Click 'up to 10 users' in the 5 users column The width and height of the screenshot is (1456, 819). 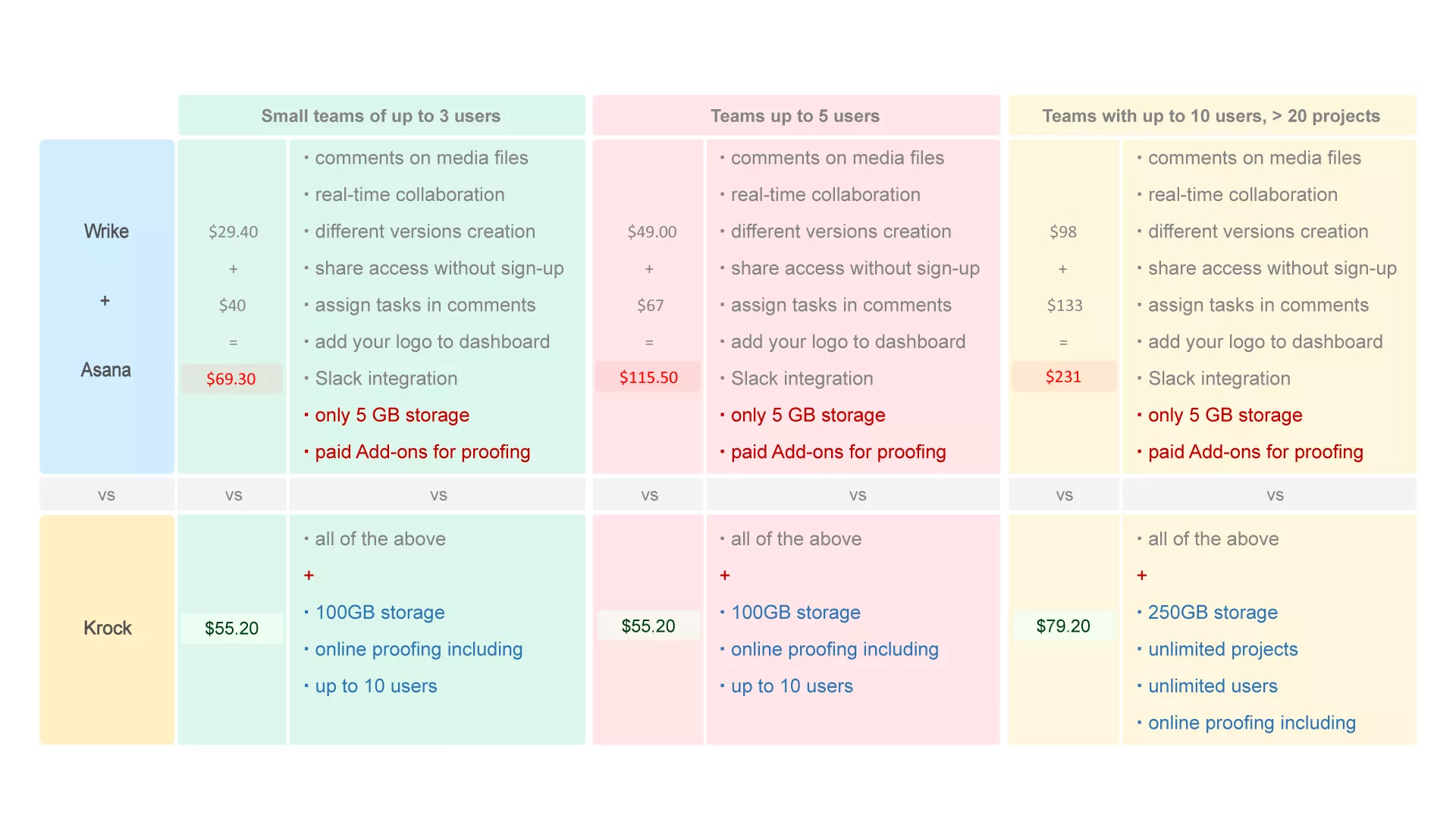(x=792, y=686)
